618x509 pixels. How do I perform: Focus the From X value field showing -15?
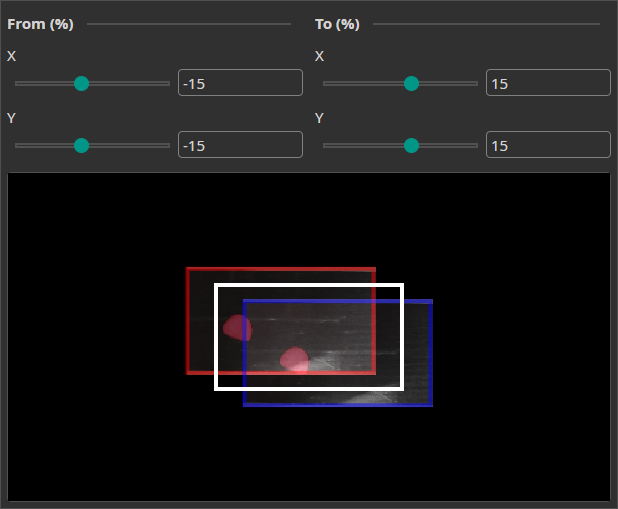(240, 83)
